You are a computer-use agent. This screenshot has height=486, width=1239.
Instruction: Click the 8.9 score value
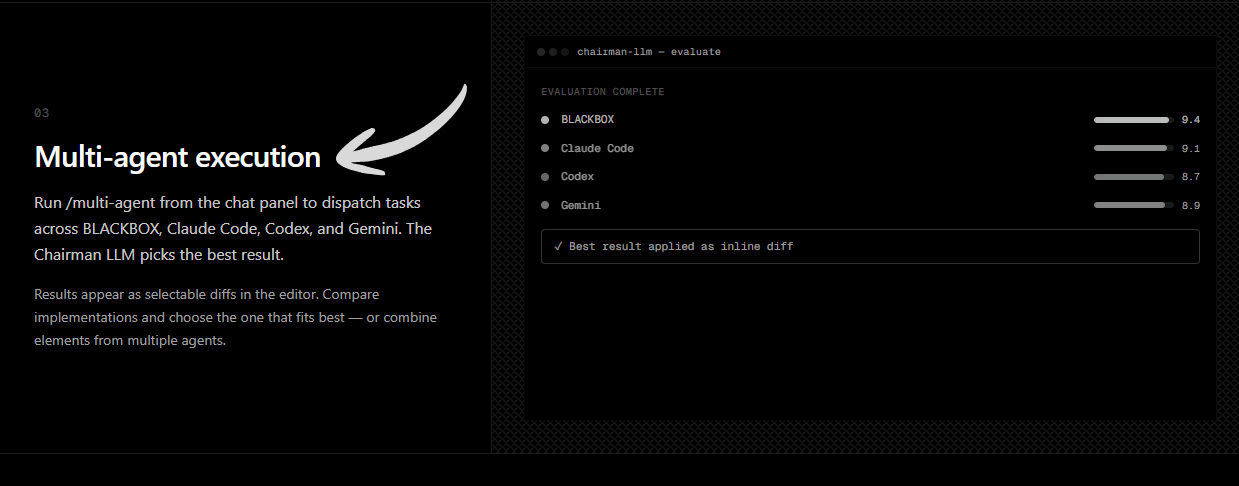[1190, 205]
